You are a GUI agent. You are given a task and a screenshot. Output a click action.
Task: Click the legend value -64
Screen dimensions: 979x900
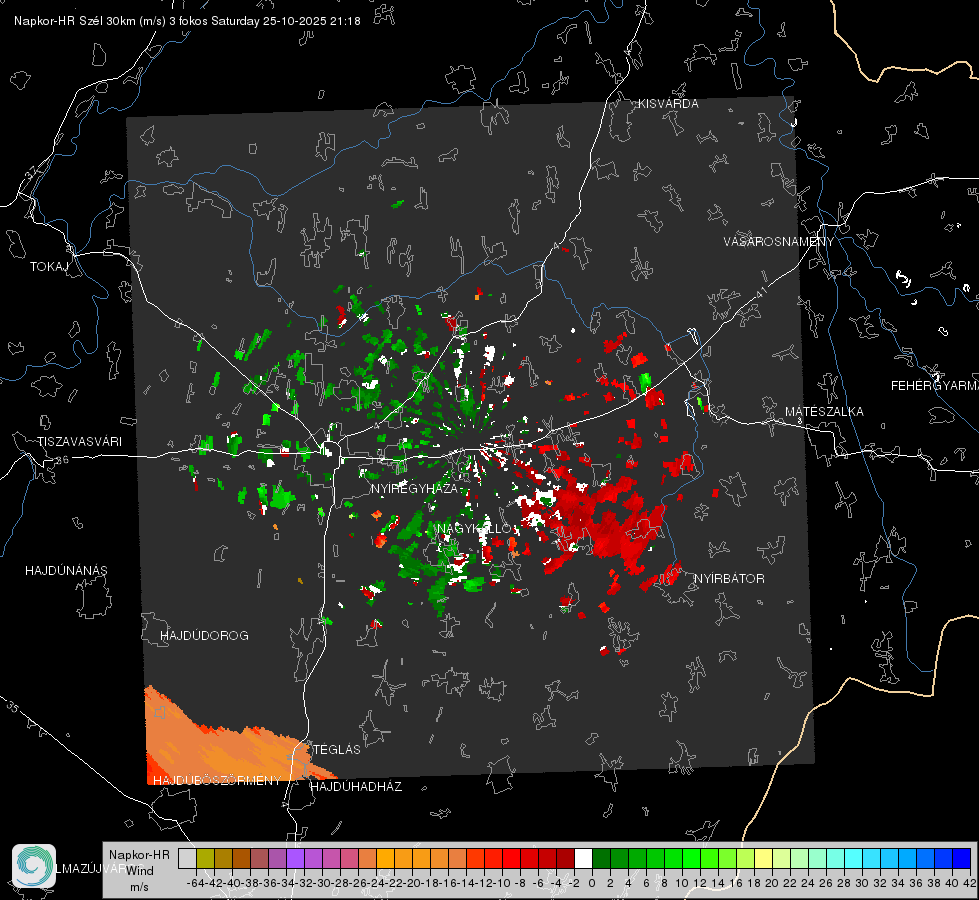pos(196,883)
